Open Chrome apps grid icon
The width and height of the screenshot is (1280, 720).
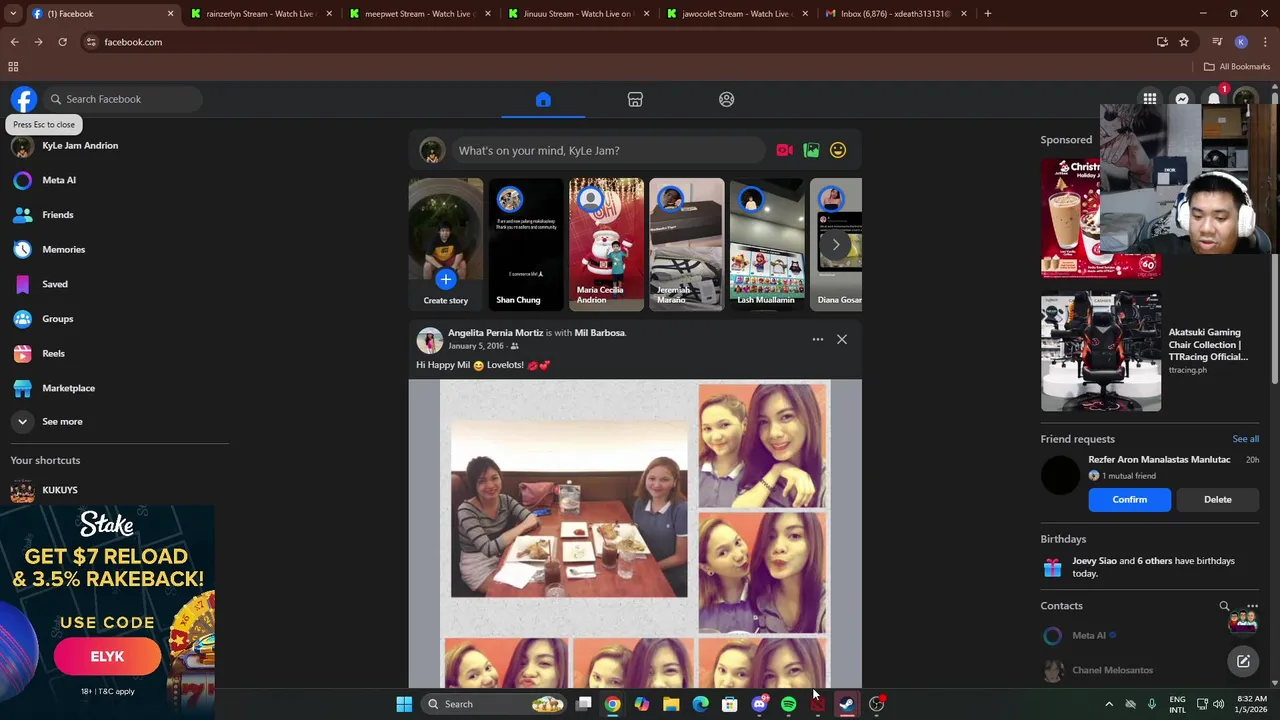(x=13, y=67)
